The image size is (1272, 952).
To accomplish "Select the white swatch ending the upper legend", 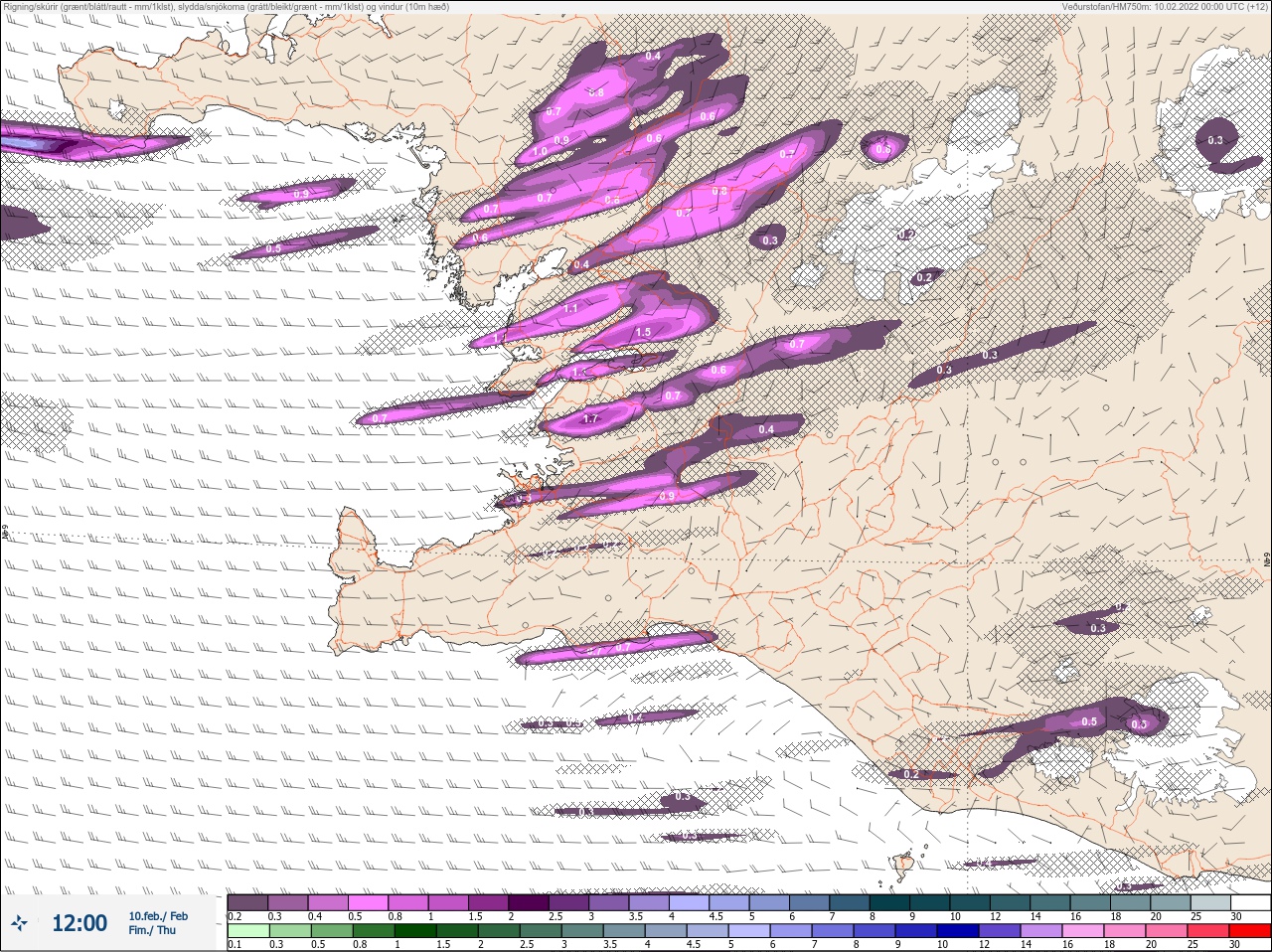I will tap(1250, 902).
